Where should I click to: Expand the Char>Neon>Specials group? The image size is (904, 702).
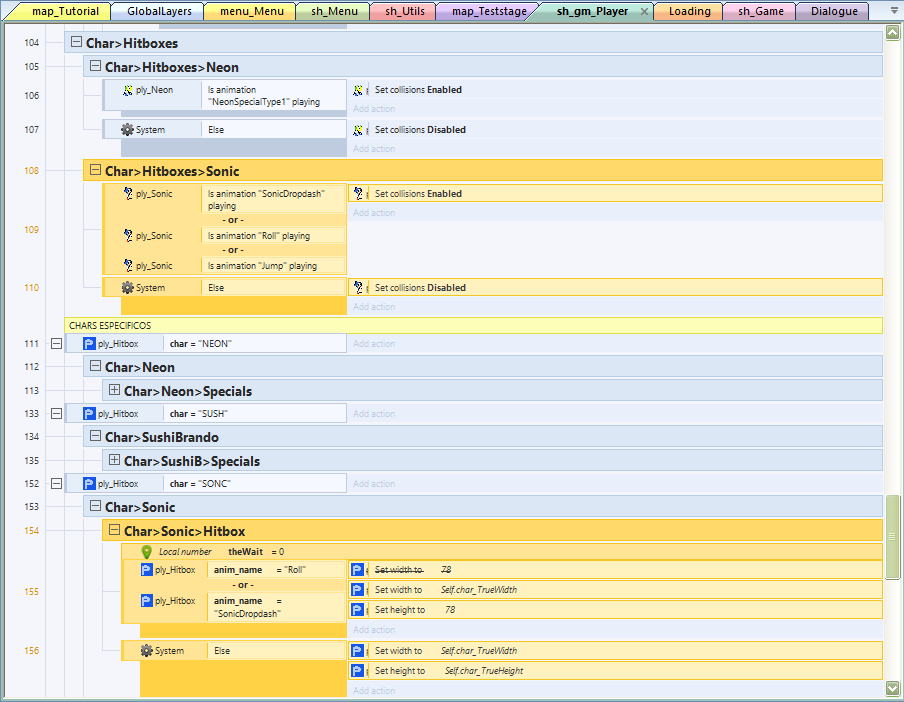click(114, 390)
